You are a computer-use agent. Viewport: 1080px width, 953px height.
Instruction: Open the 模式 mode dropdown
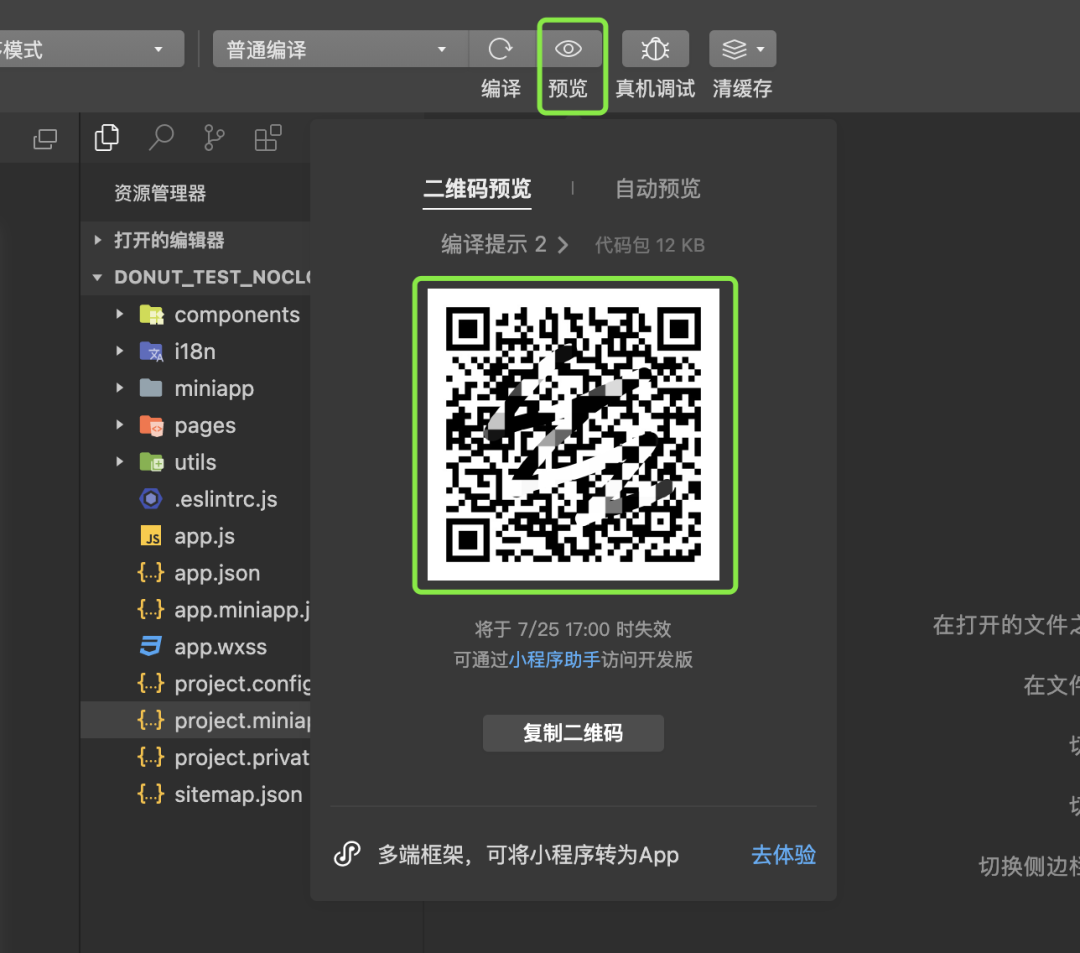(91, 49)
